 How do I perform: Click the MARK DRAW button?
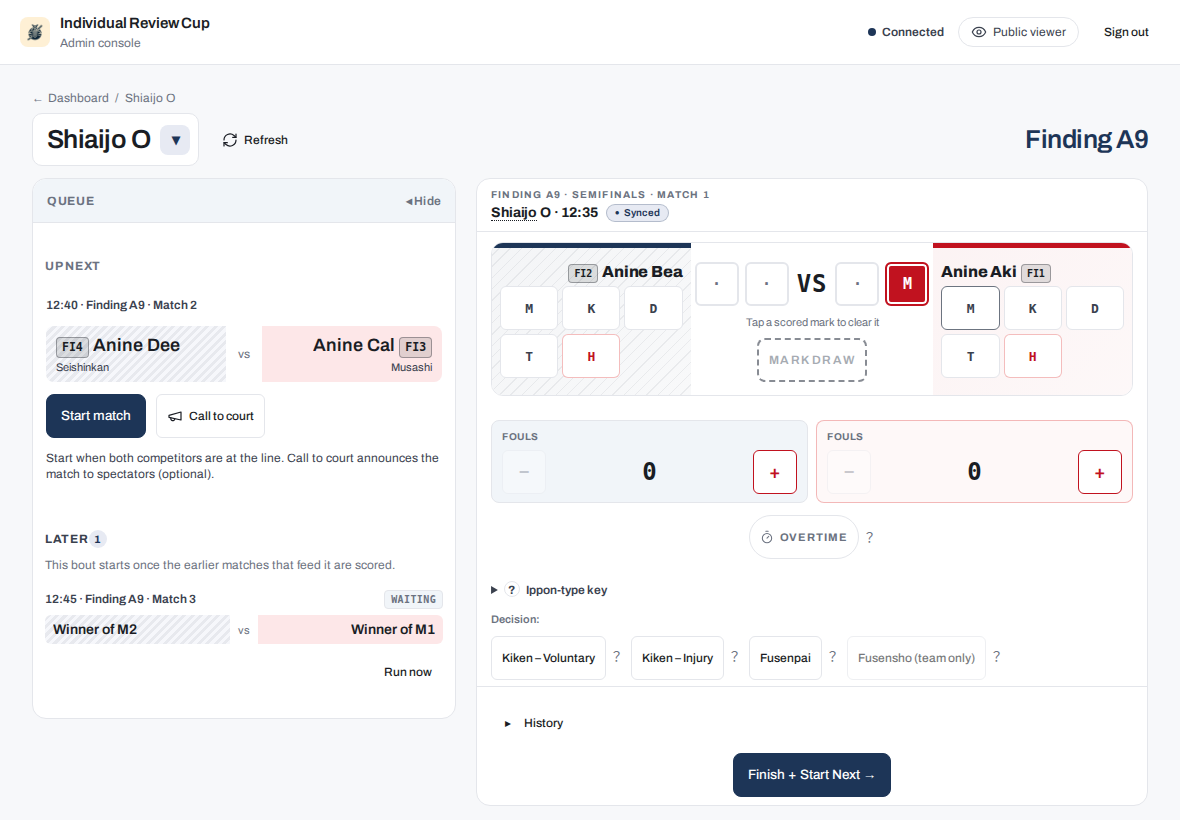[812, 360]
